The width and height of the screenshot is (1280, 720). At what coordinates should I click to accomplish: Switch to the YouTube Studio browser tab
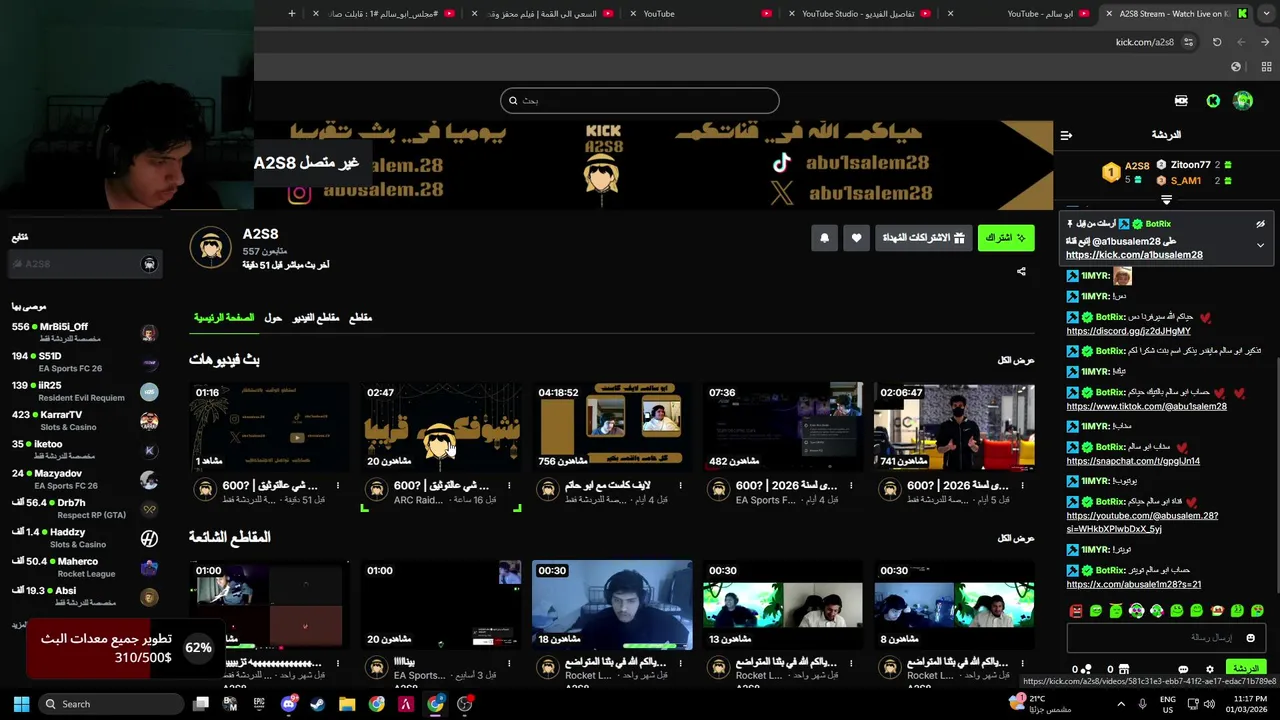click(x=858, y=14)
